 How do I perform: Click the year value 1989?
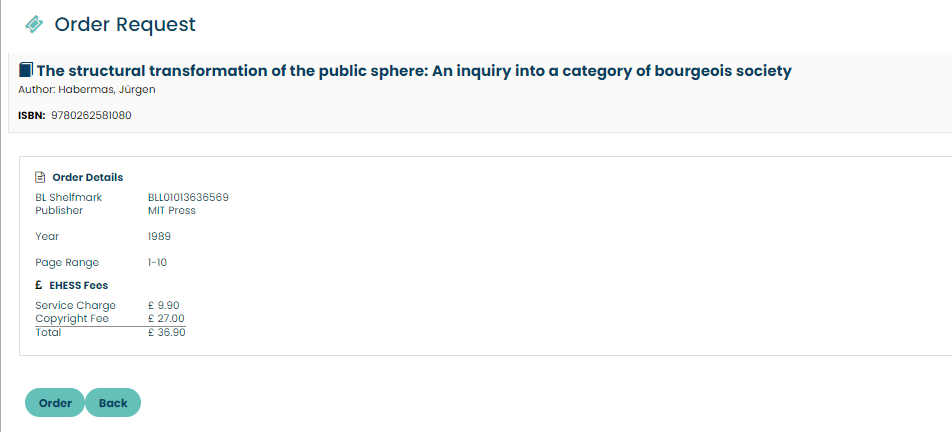point(159,237)
